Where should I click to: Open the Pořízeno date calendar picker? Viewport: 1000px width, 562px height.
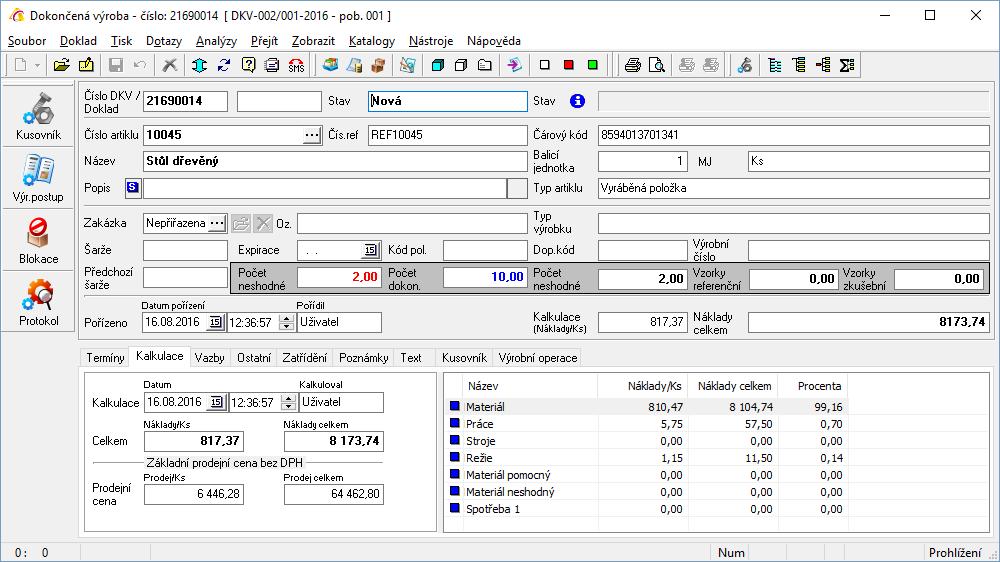[216, 322]
